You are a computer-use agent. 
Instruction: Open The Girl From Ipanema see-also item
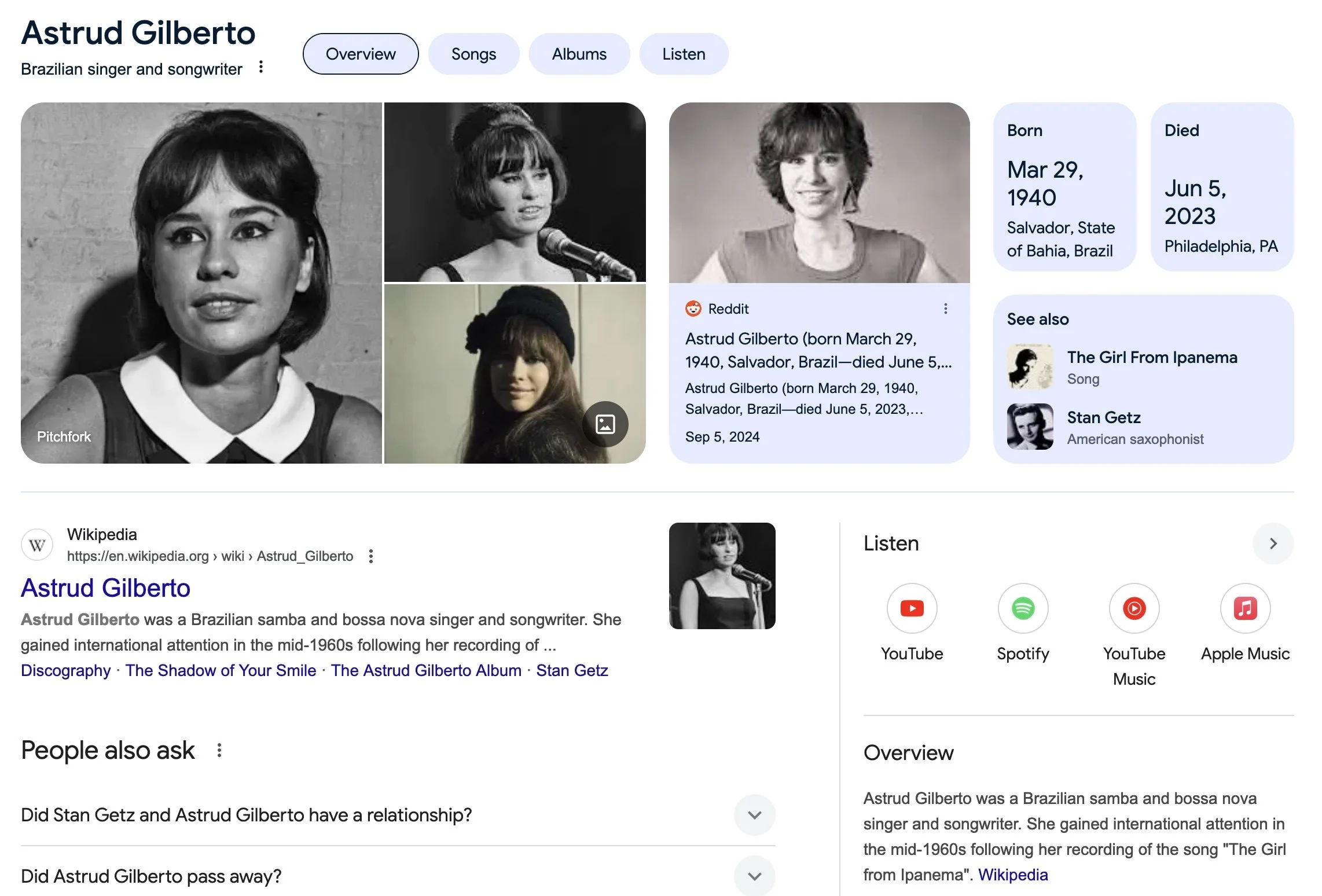[1151, 358]
